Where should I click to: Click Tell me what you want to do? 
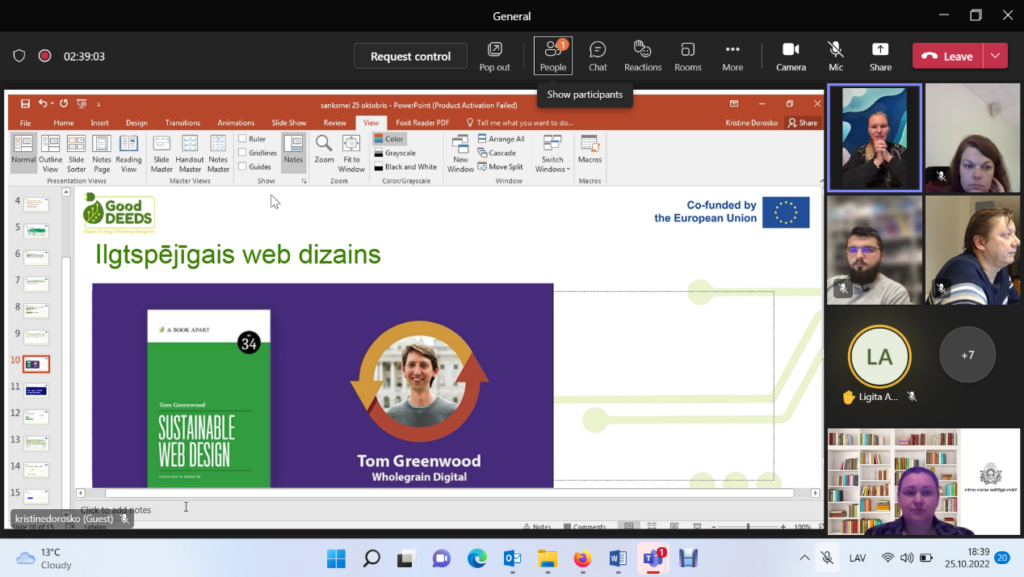tap(520, 123)
